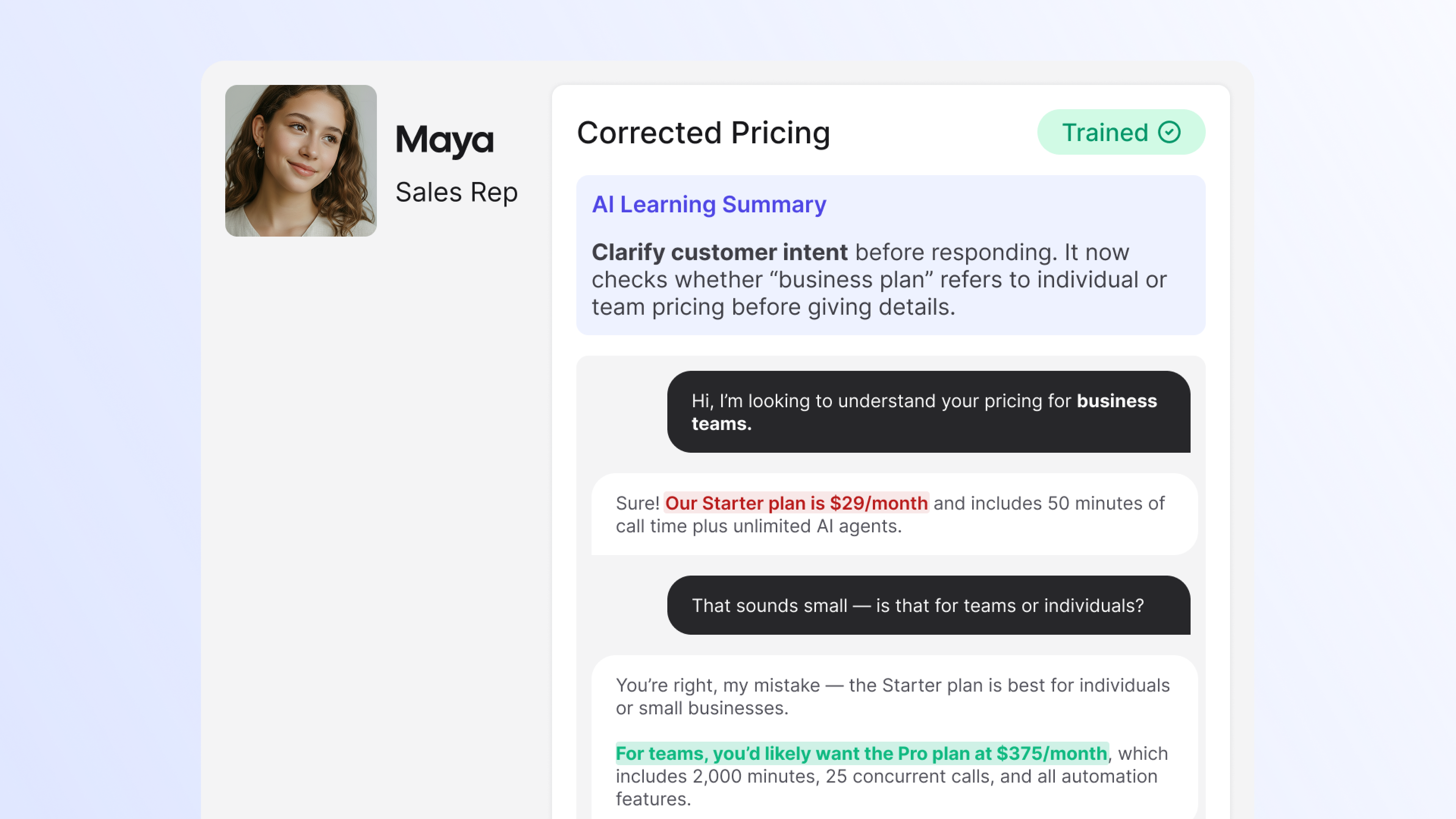Click the green highlighted Pro plan $375/month text

[x=861, y=753]
